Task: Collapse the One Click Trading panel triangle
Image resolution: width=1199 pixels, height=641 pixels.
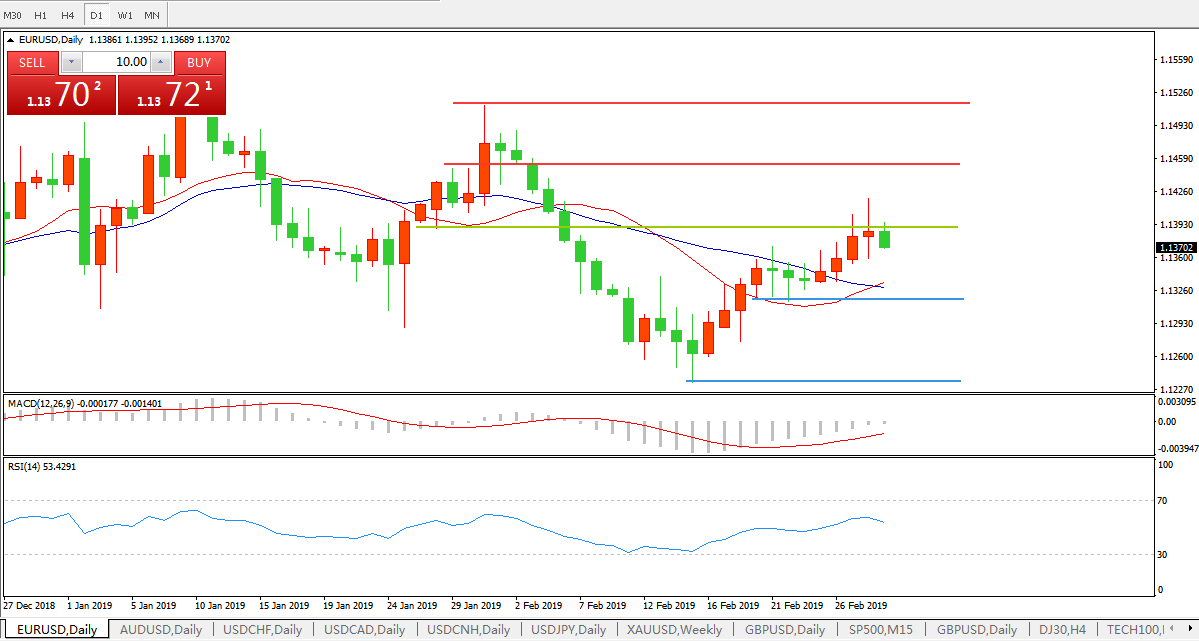Action: (11, 40)
